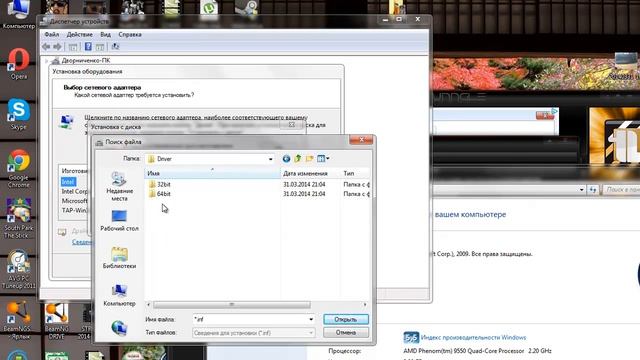Open the uTorrent desktop icon

click(x=209, y=8)
